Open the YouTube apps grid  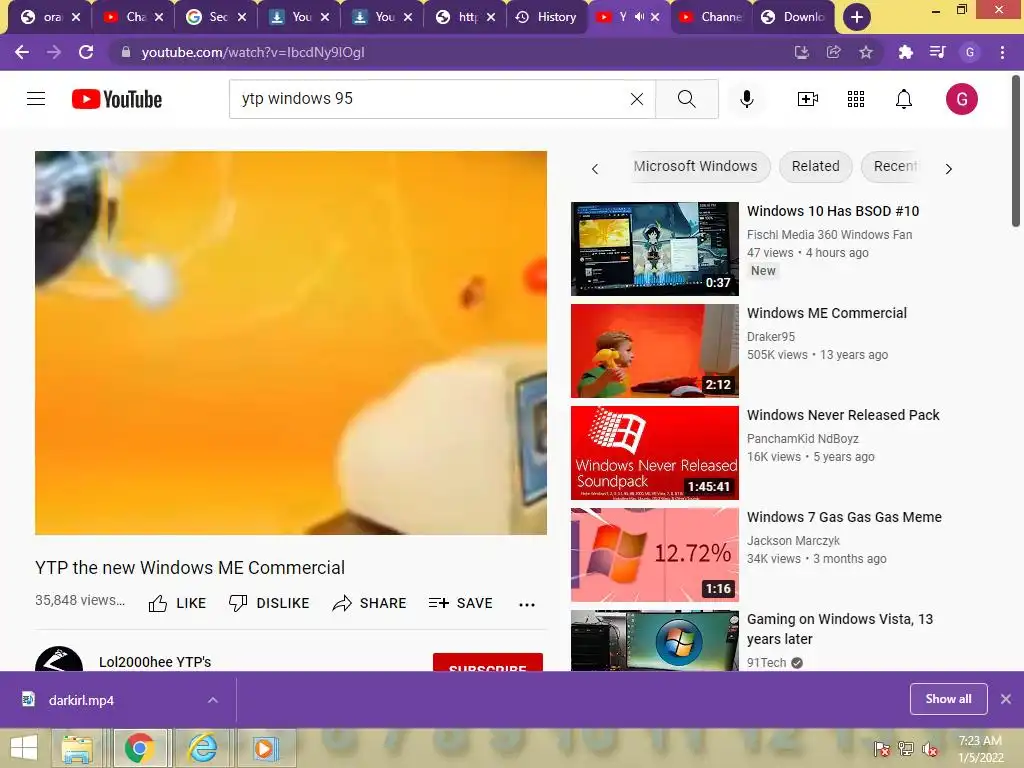(x=856, y=99)
